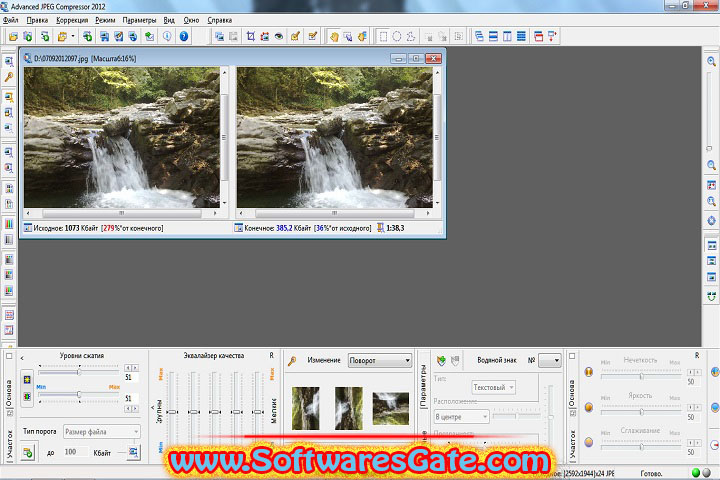Open the Режим menu

(105, 20)
